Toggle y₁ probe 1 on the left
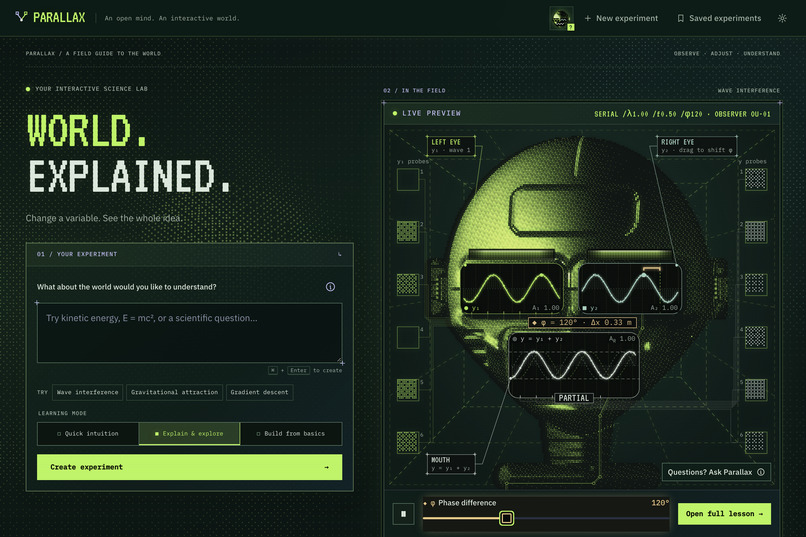This screenshot has width=806, height=537. tap(408, 180)
